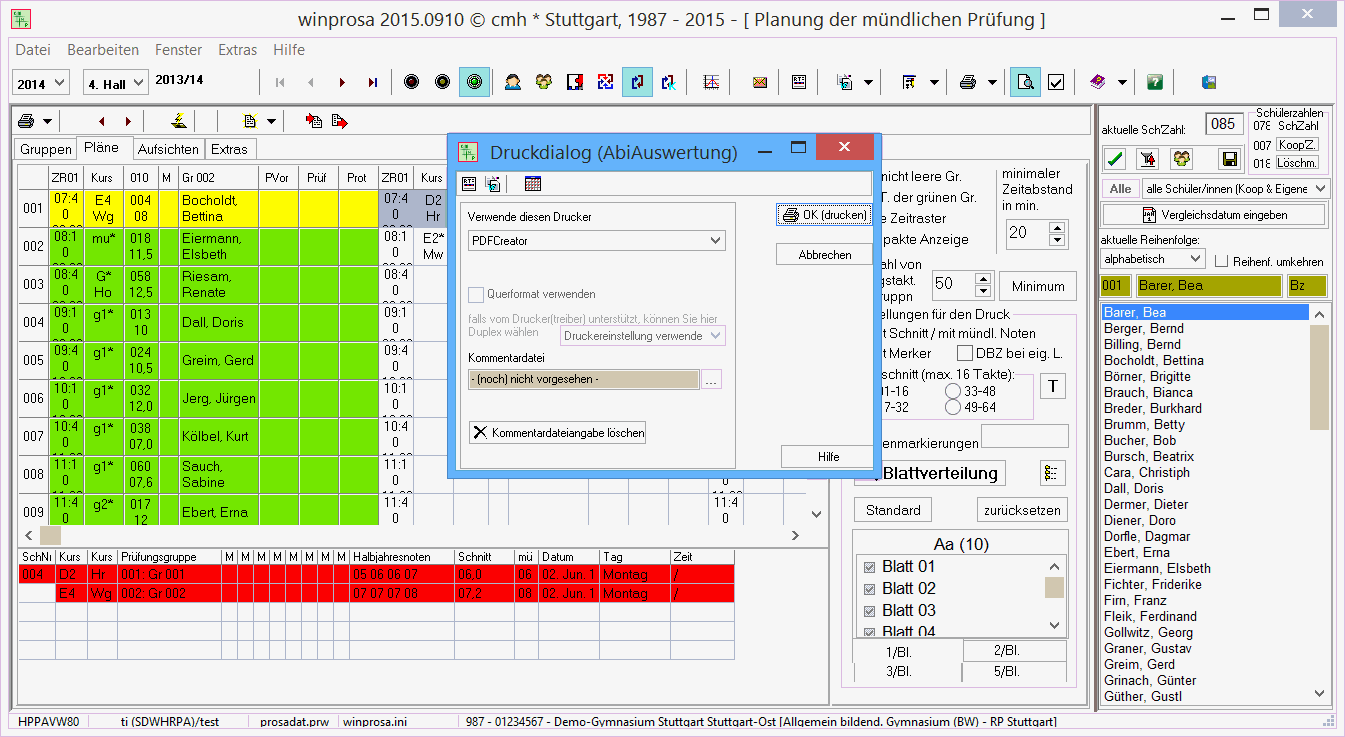Select the 33-48 radio button
The height and width of the screenshot is (737, 1345).
click(953, 391)
